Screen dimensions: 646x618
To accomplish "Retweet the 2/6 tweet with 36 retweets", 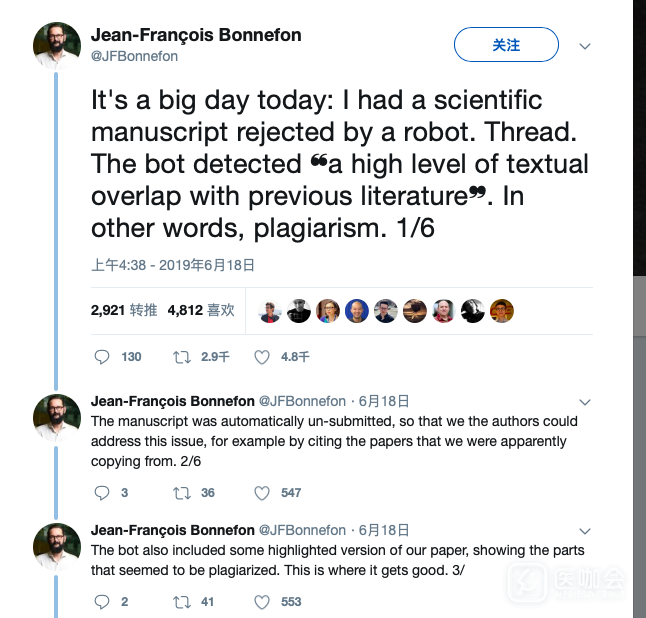I will [x=182, y=492].
